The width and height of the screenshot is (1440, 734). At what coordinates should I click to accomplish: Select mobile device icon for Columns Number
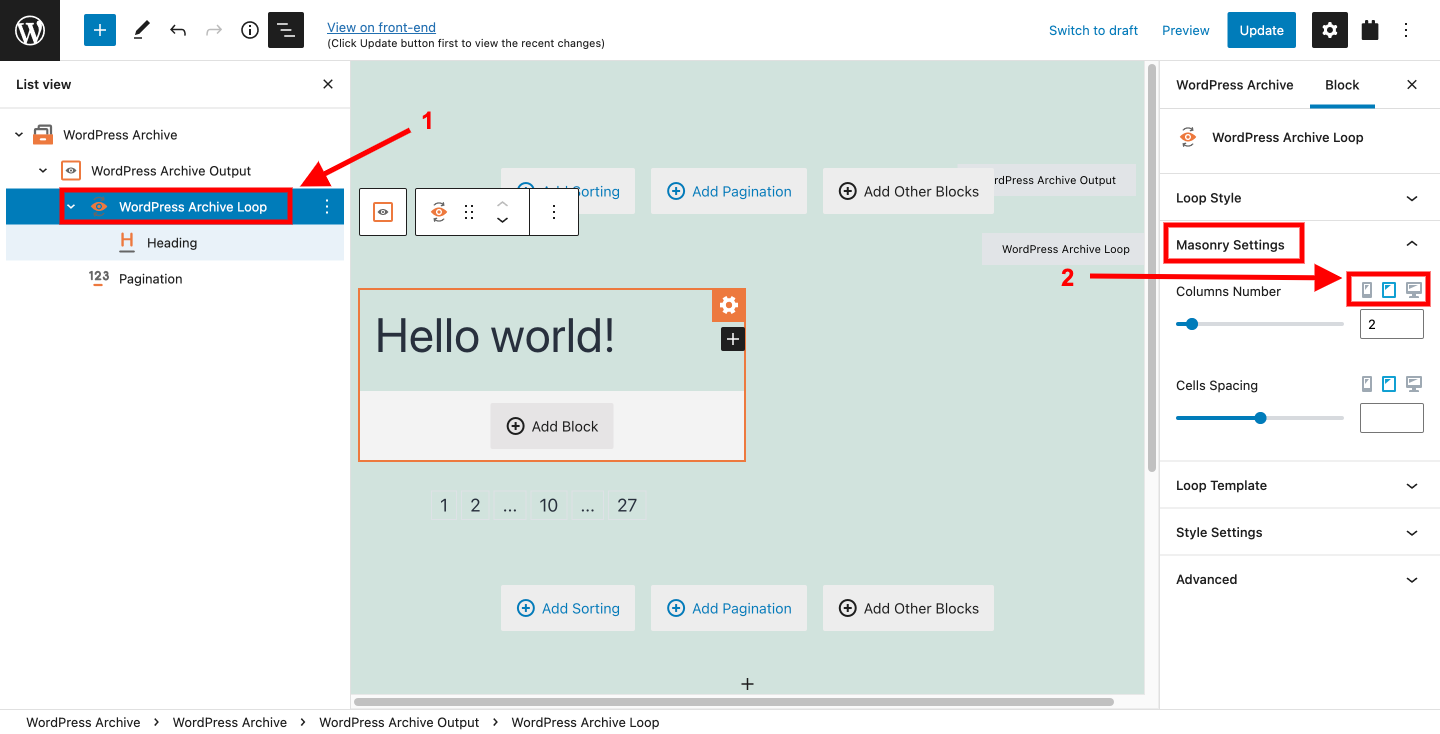pyautogui.click(x=1367, y=290)
